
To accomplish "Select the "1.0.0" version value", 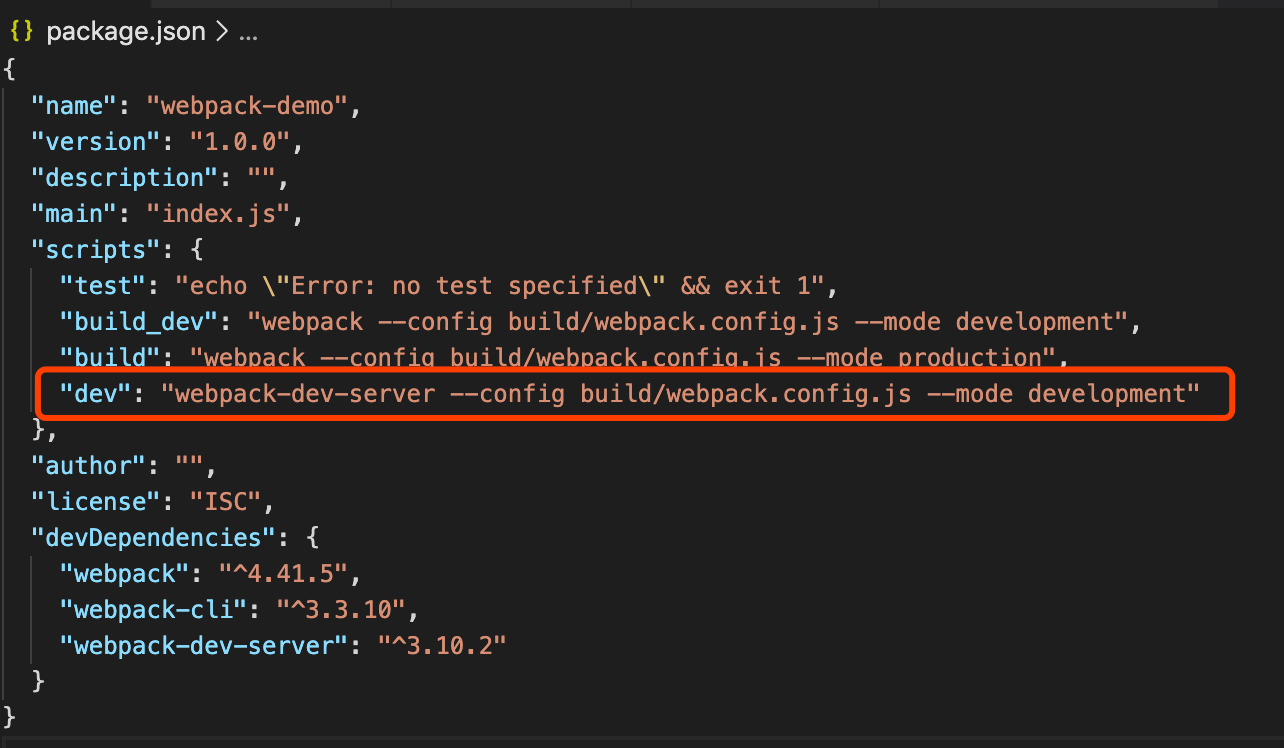I will coord(239,141).
